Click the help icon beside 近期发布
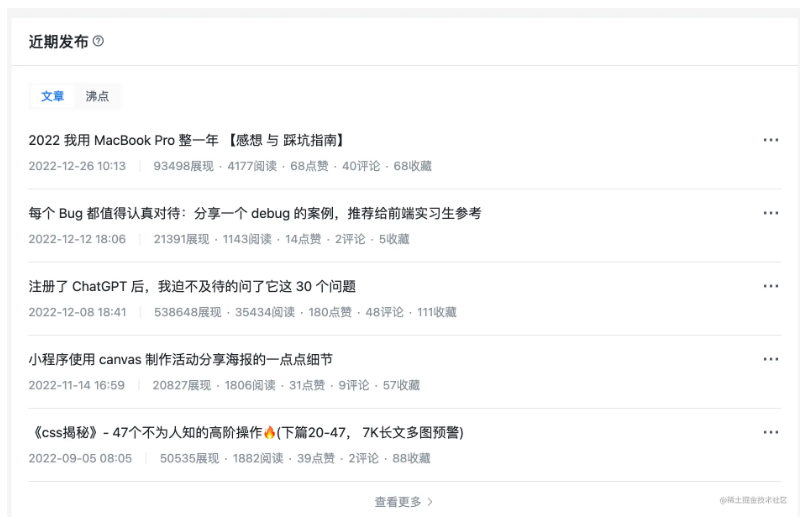The image size is (806, 525). point(98,41)
